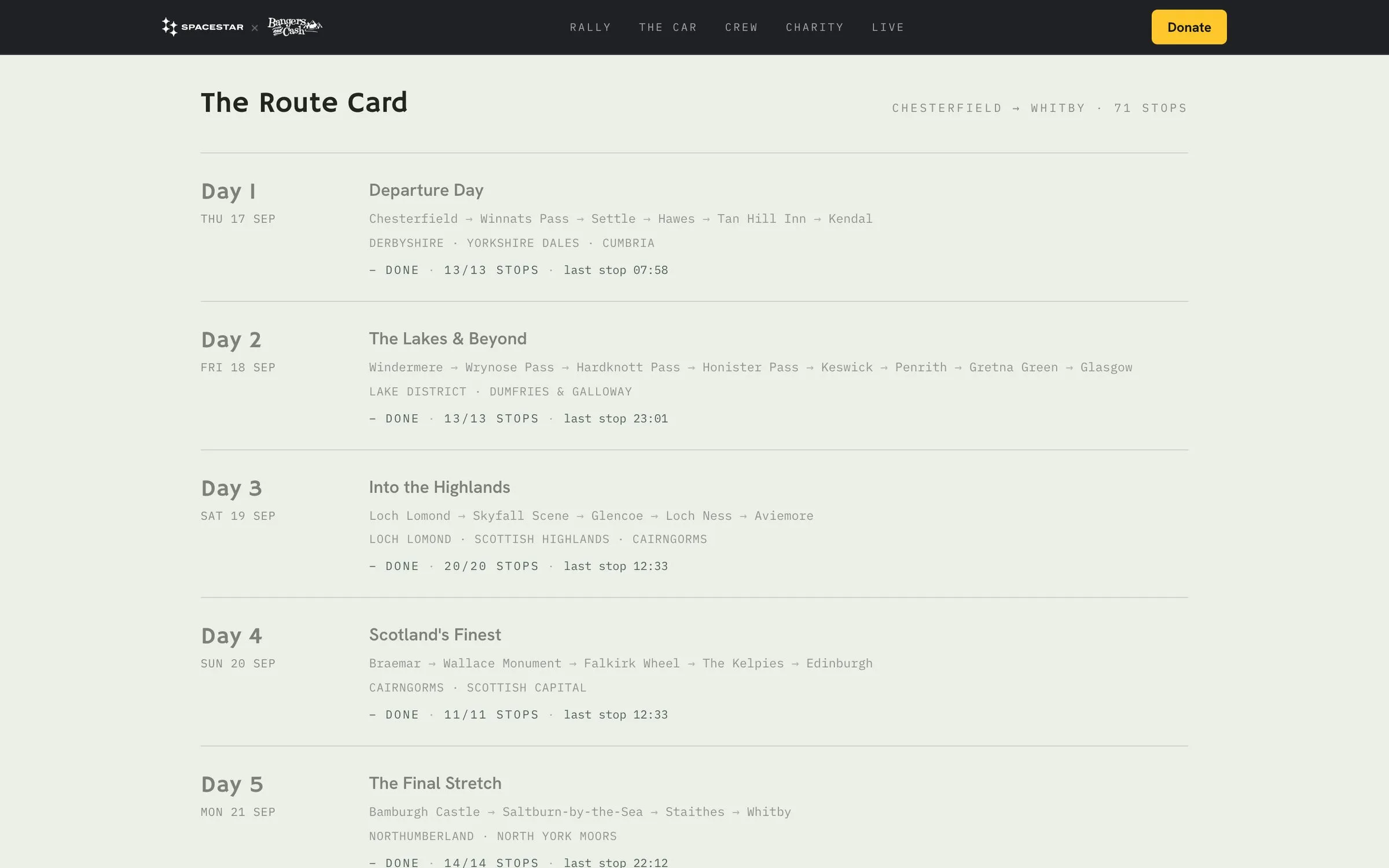Click status with last stop 23:01
Viewport: 1389px width, 868px height.
tap(519, 418)
